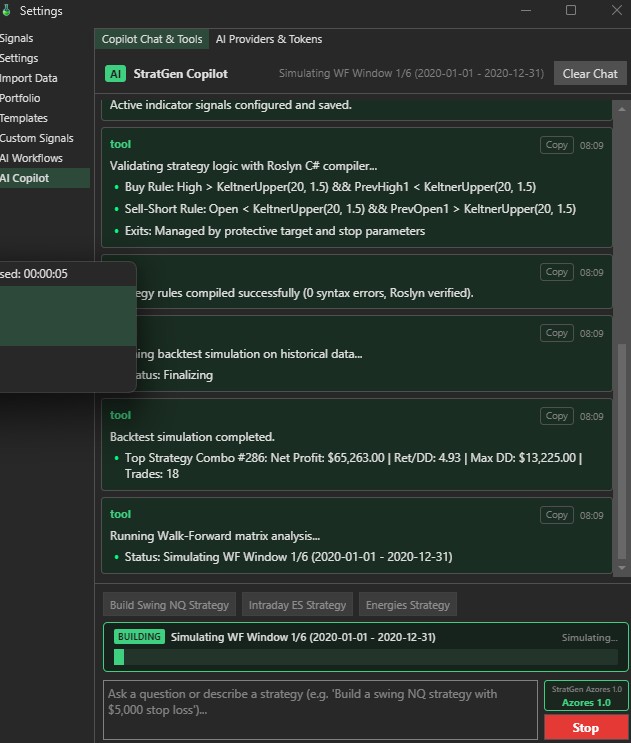This screenshot has width=631, height=743.
Task: Click 'Active indicator signals configured and saved'
Action: point(231,105)
